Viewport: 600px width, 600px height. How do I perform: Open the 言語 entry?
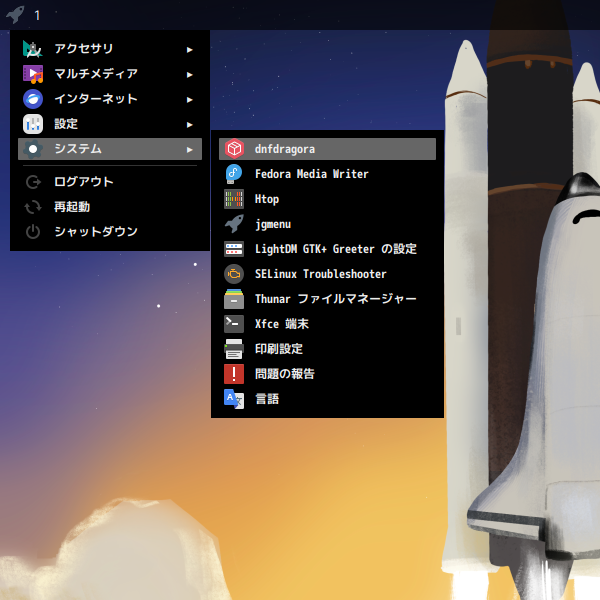[327, 399]
